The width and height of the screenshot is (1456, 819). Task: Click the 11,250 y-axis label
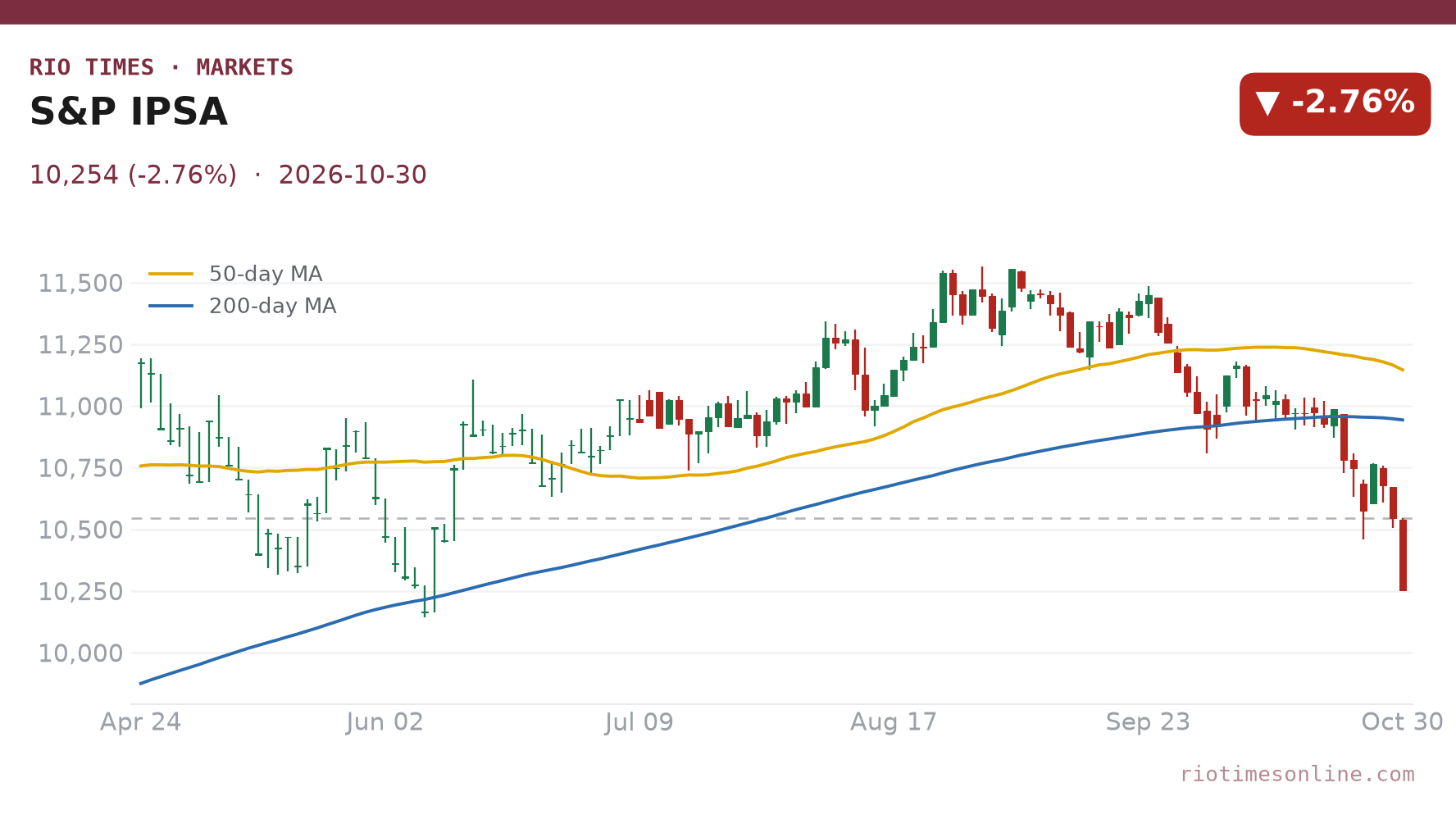(x=80, y=345)
